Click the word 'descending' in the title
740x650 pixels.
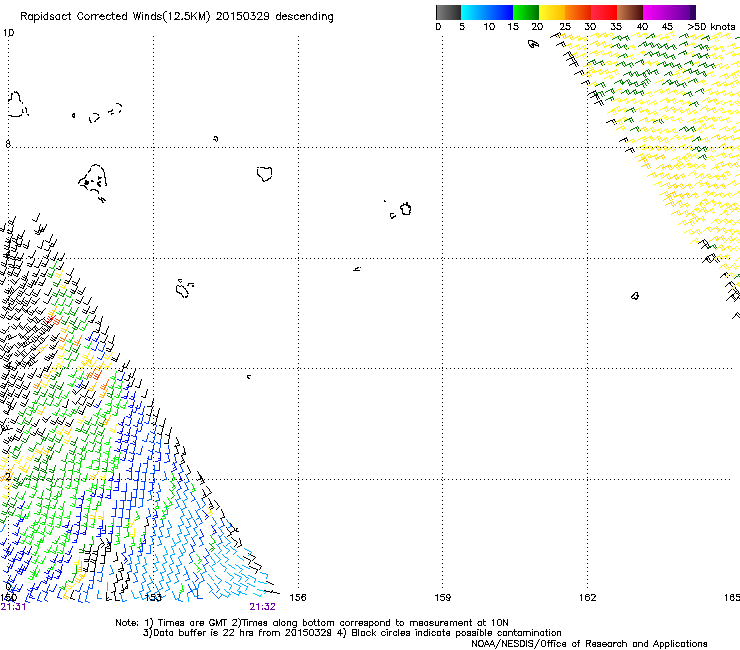[x=304, y=17]
